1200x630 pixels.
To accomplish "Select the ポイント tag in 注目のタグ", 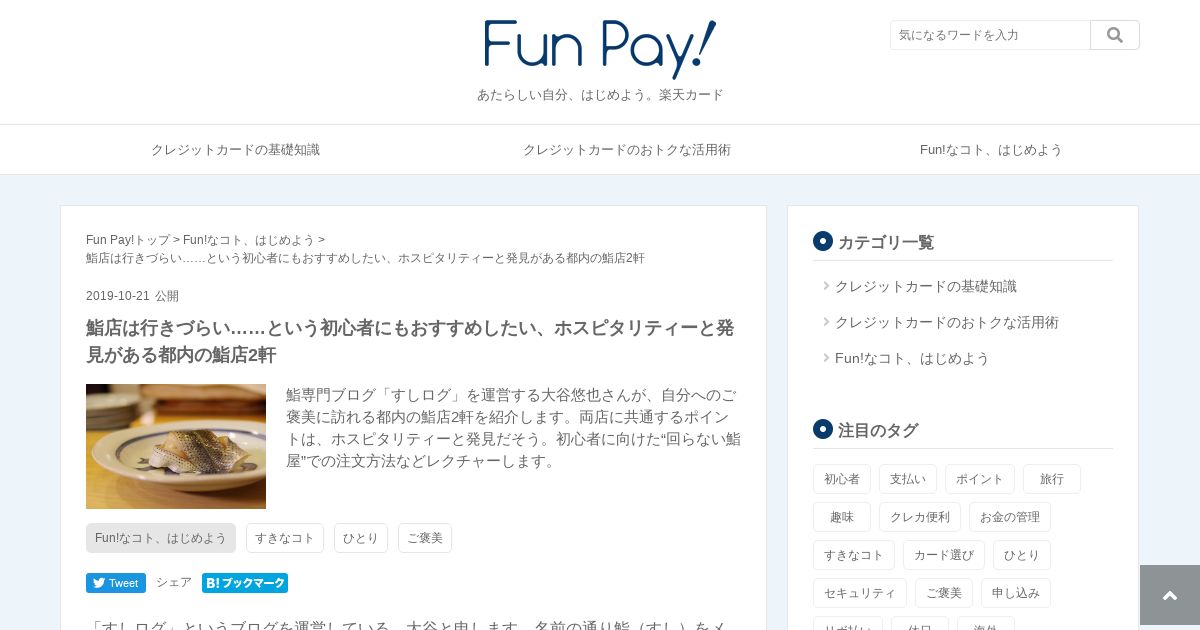I will (980, 479).
